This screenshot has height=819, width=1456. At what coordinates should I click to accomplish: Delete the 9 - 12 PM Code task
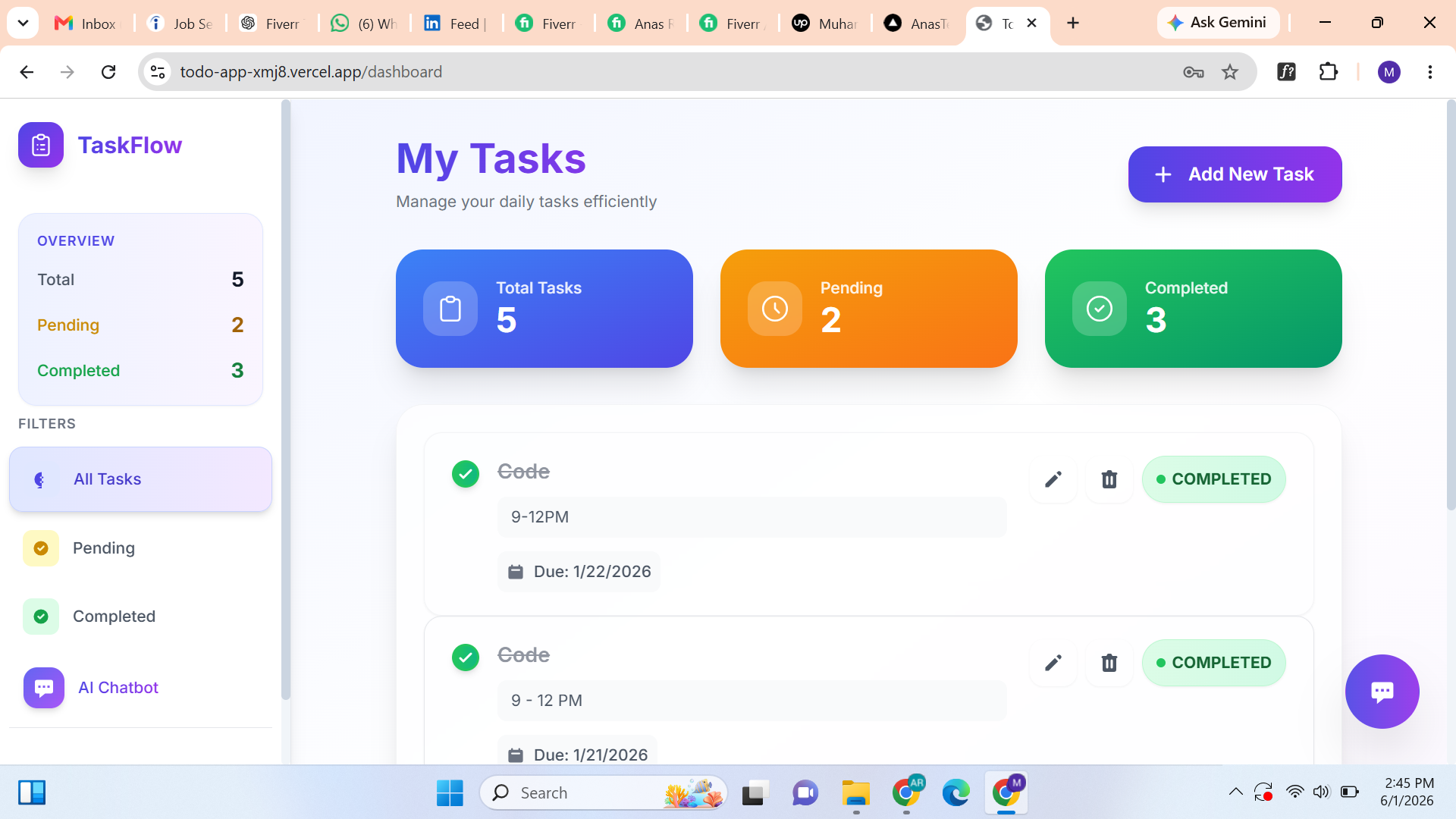coord(1109,663)
